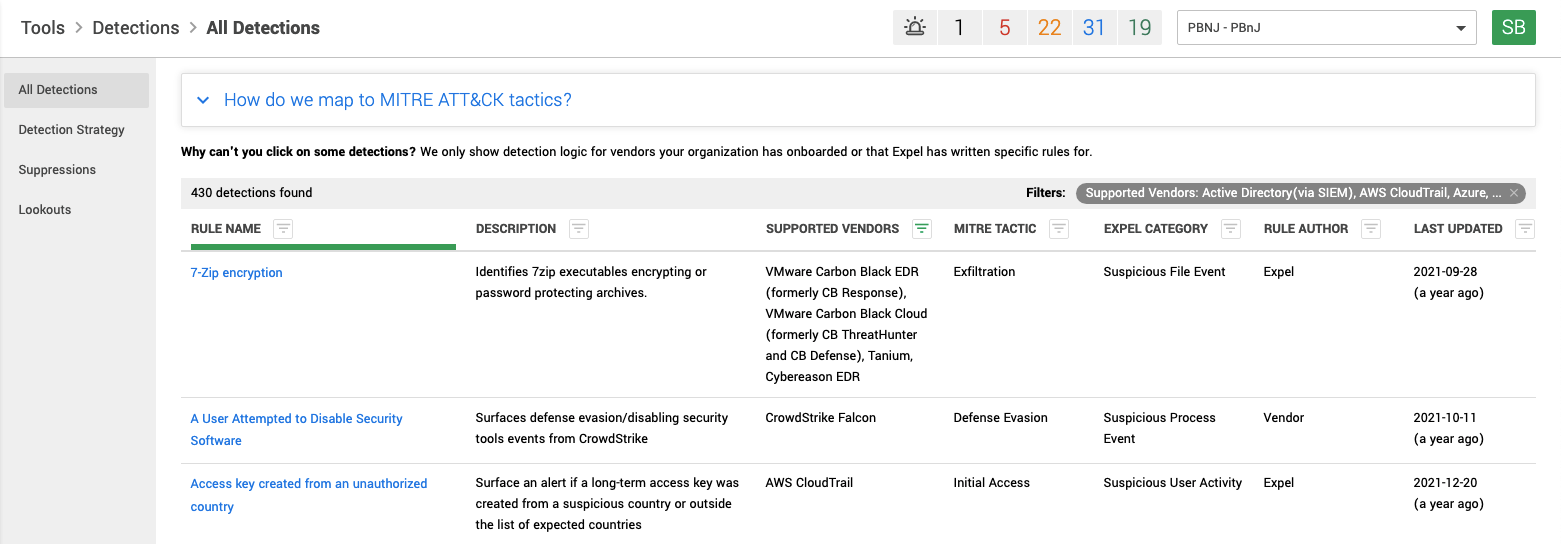Open the Rule Name column filter
Viewport: 1561px width, 544px height.
(283, 229)
